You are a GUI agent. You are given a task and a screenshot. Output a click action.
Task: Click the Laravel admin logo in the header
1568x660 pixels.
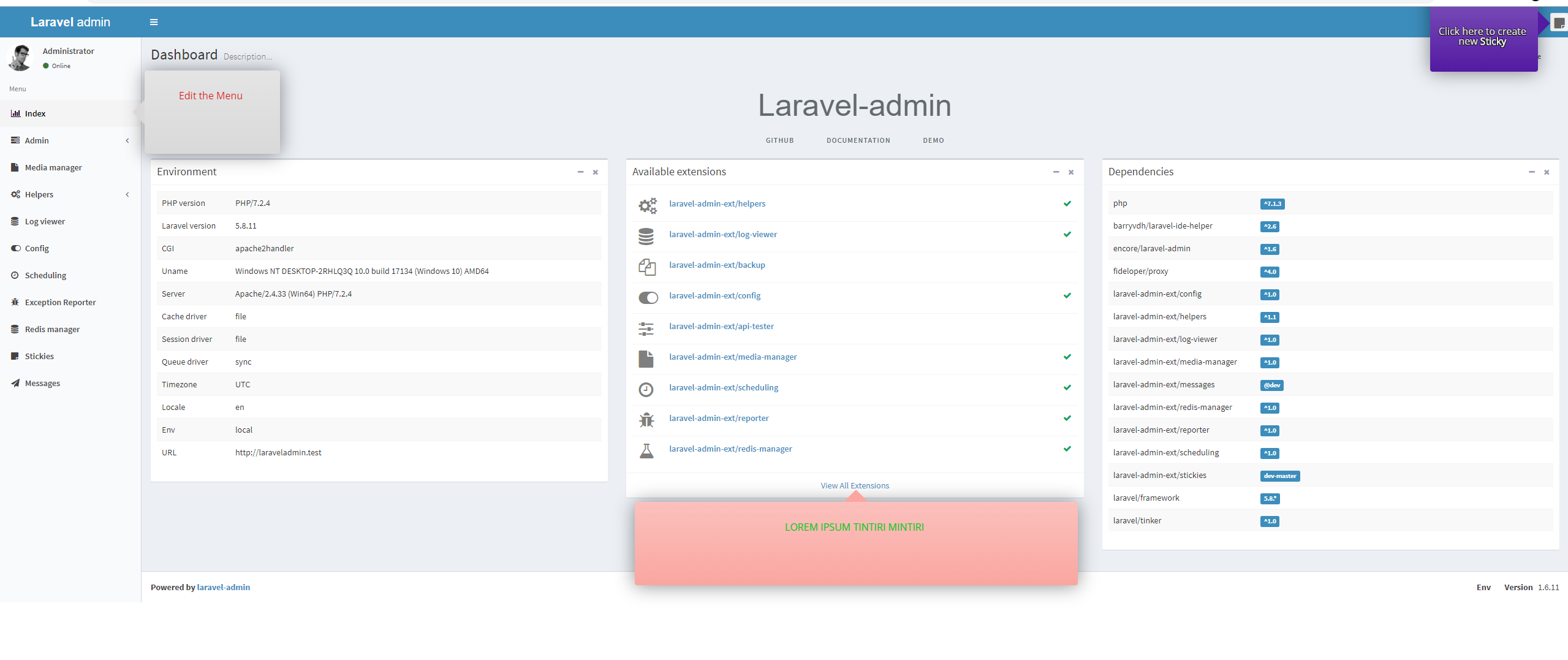pos(70,22)
